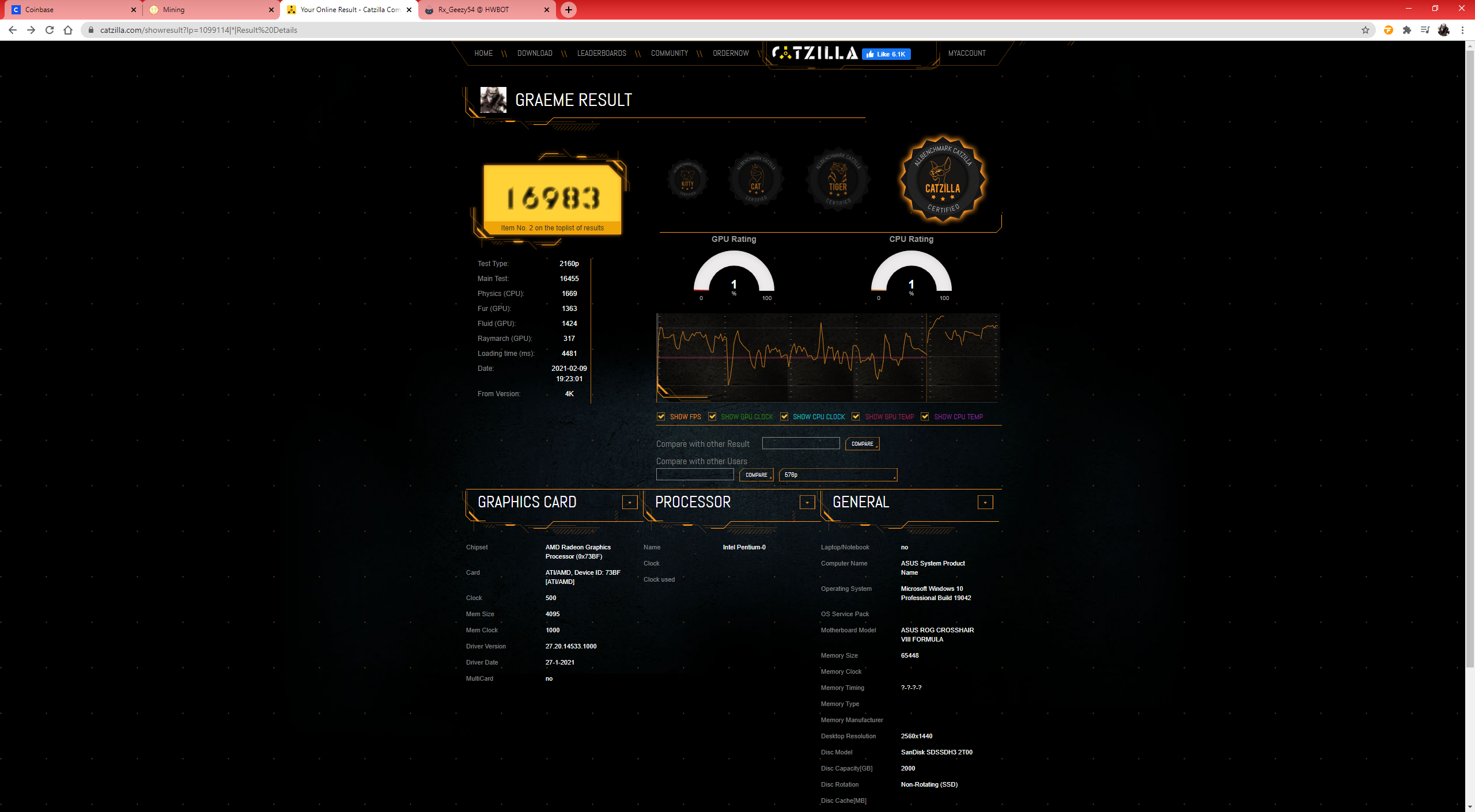The image size is (1475, 812).
Task: View site security lock info
Action: pyautogui.click(x=90, y=30)
